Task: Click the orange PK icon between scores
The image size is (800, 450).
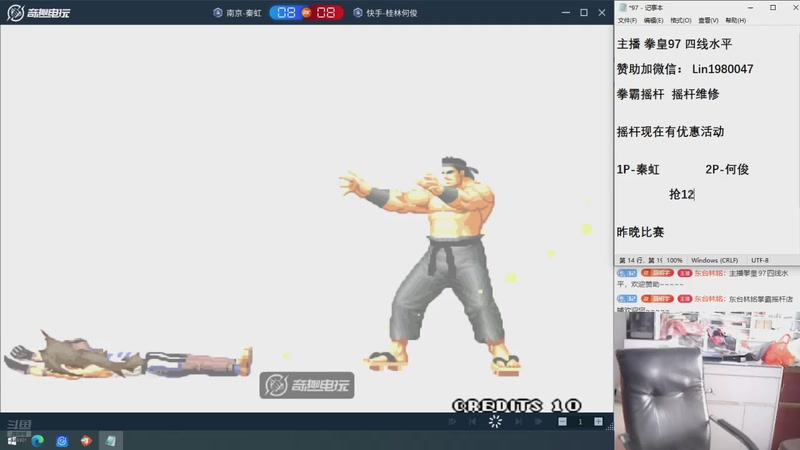Action: click(x=306, y=12)
